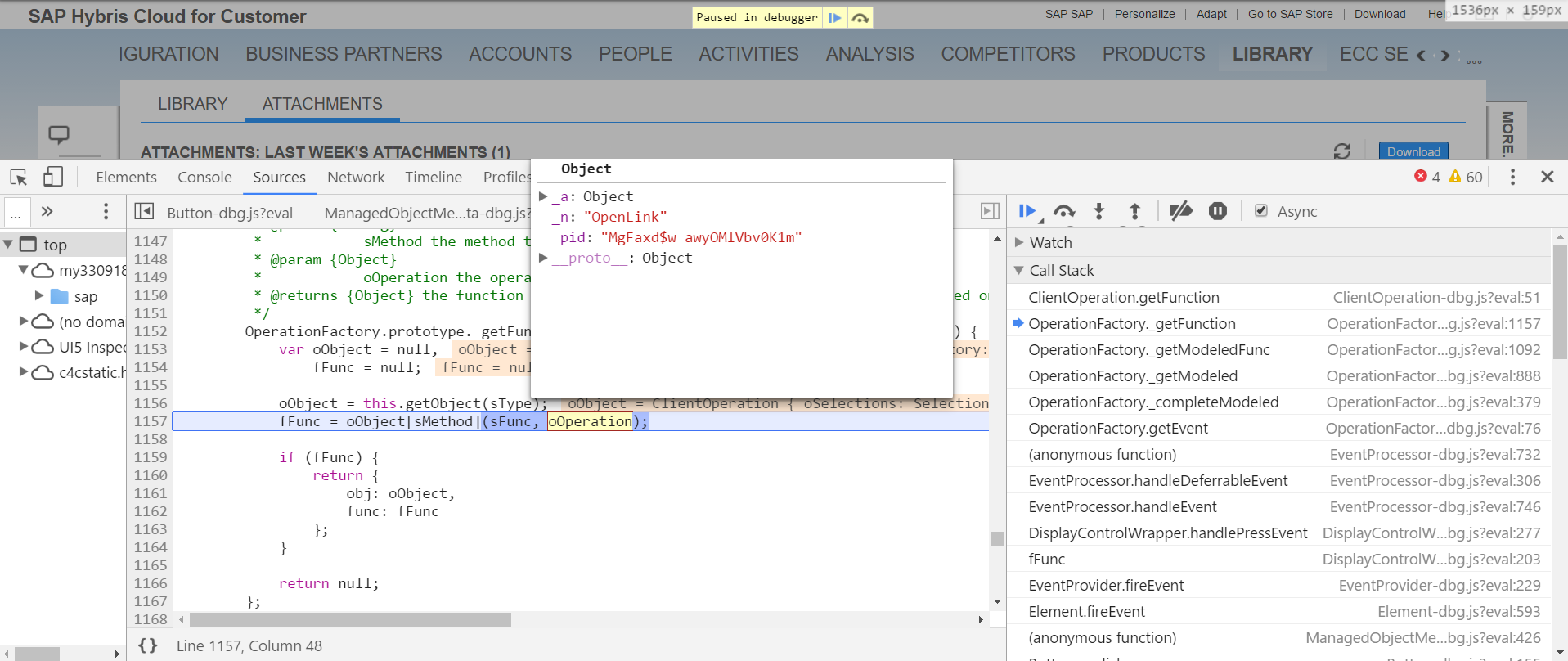The width and height of the screenshot is (1568, 661).
Task: Switch to the Elements tab
Action: point(126,177)
